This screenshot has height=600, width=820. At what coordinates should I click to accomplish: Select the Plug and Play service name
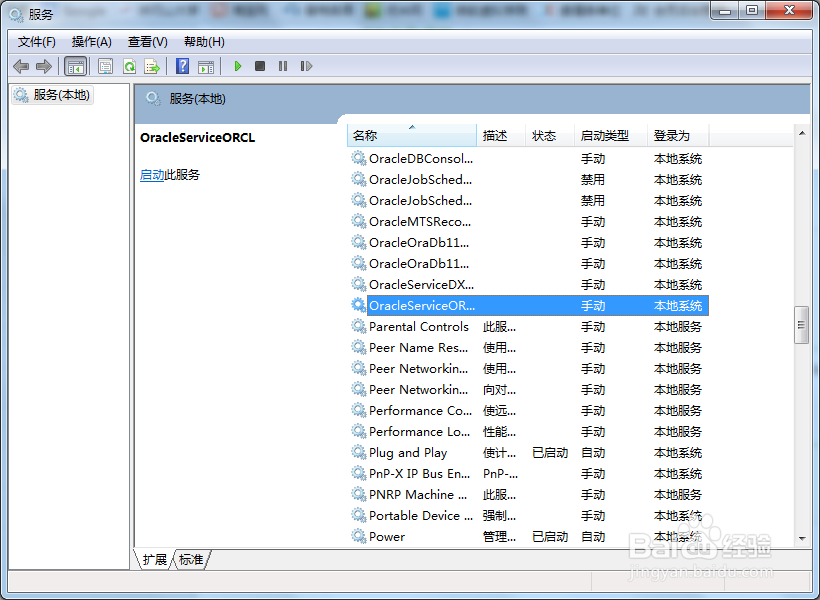coord(408,452)
